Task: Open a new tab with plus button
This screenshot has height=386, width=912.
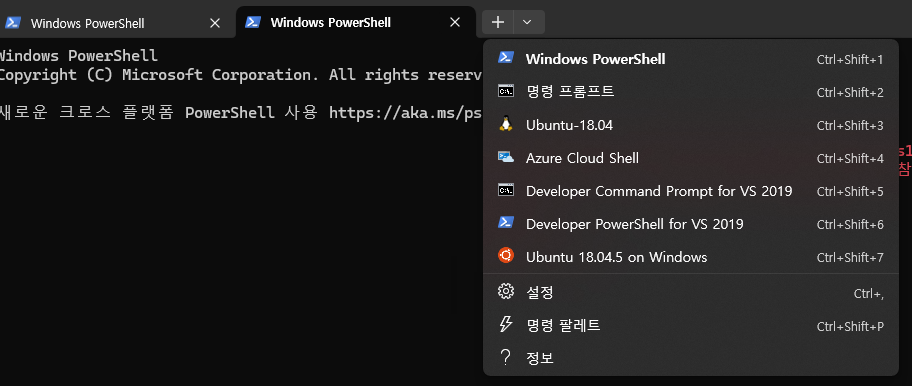Action: pyautogui.click(x=498, y=22)
